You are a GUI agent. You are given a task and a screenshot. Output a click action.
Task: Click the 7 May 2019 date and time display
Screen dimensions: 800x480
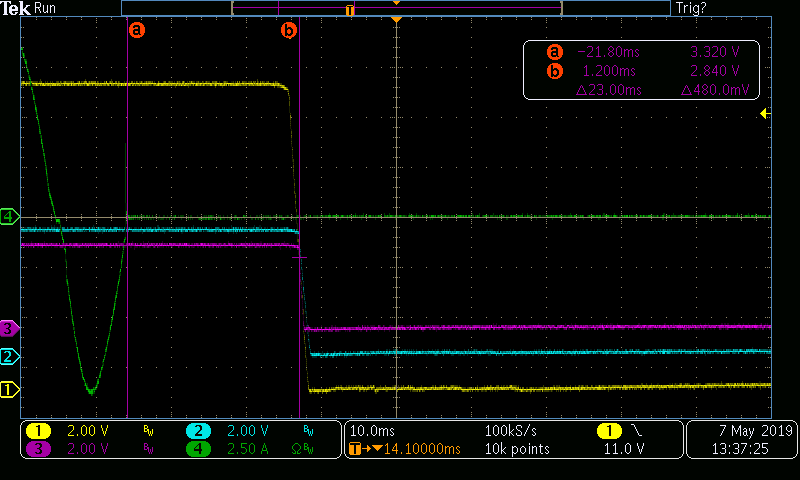click(741, 440)
